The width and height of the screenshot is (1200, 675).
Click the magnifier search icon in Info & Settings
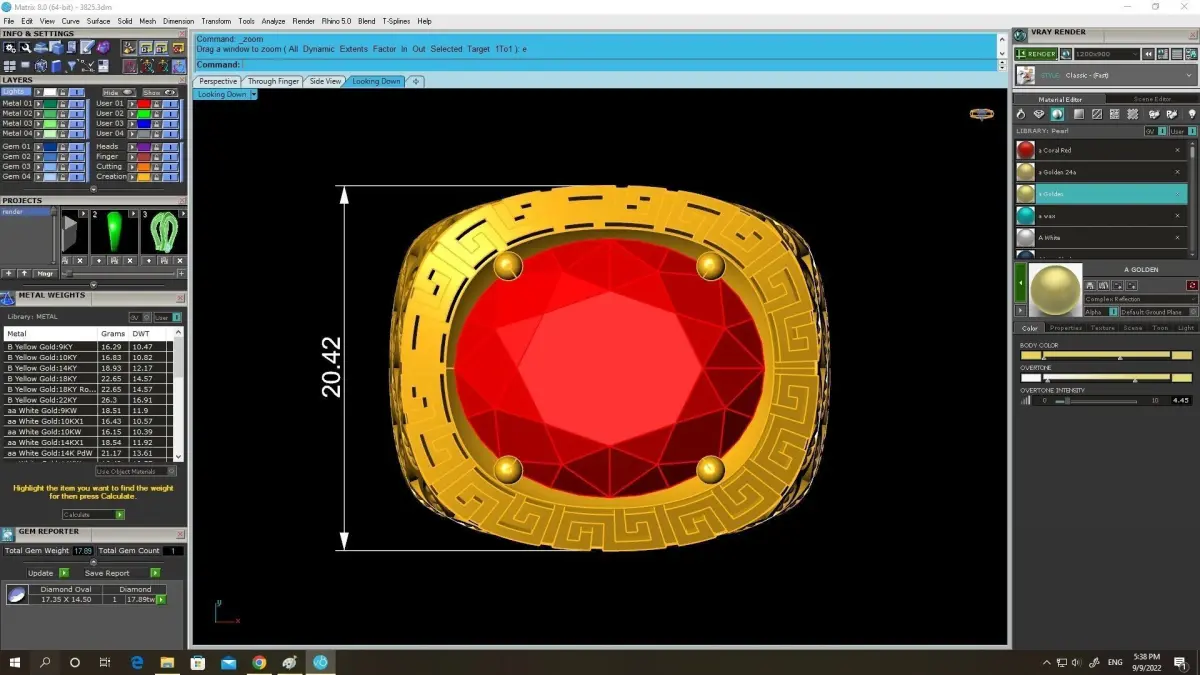click(25, 47)
